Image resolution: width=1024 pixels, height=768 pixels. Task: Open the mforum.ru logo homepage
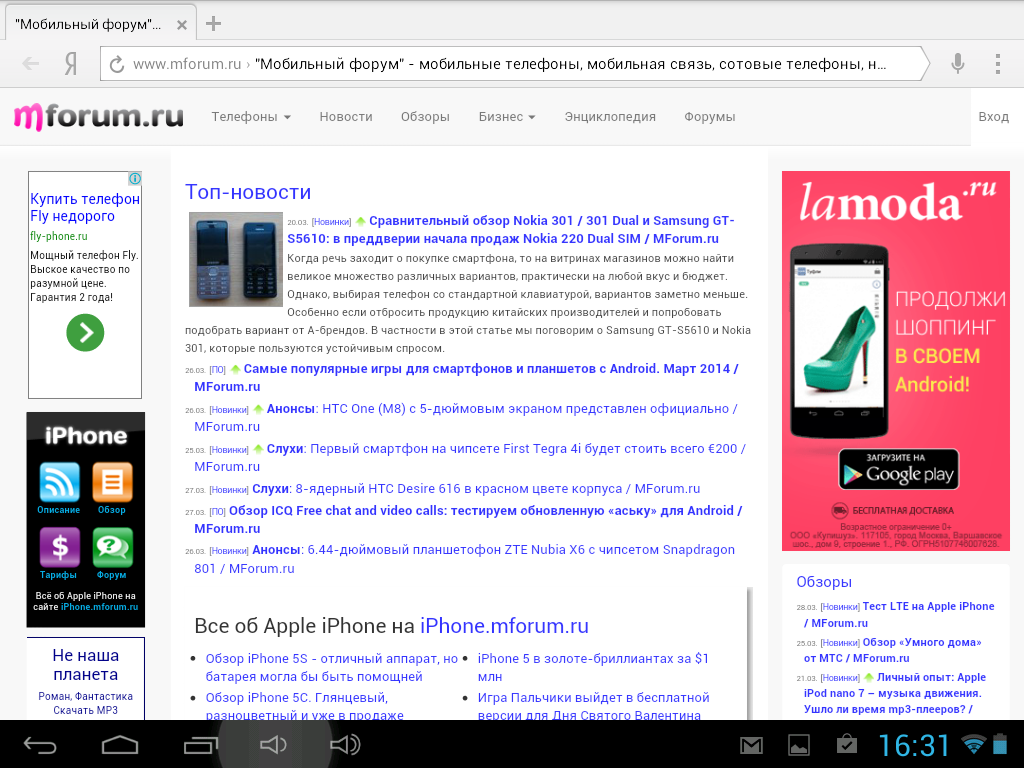click(x=99, y=117)
